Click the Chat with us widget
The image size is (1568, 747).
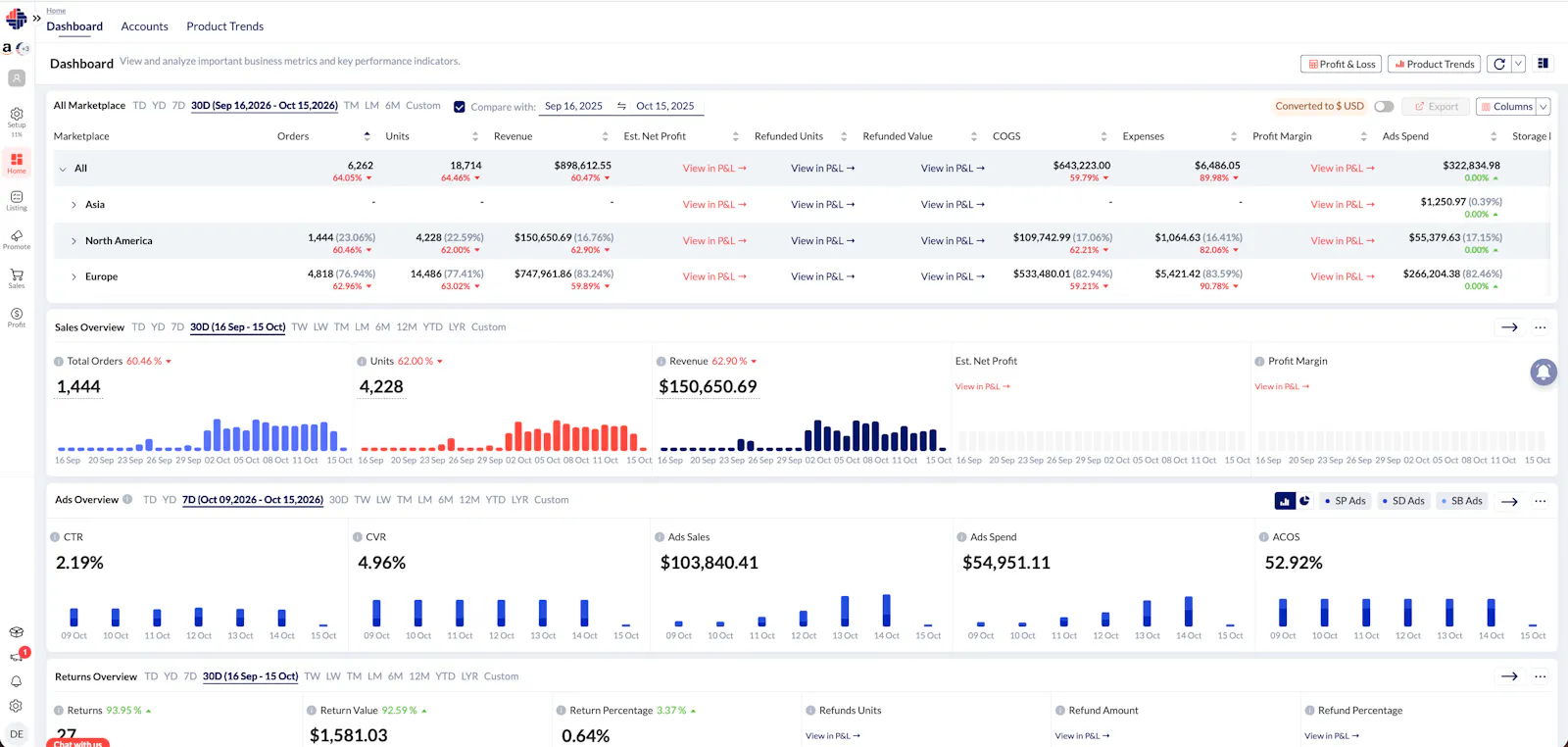[77, 743]
